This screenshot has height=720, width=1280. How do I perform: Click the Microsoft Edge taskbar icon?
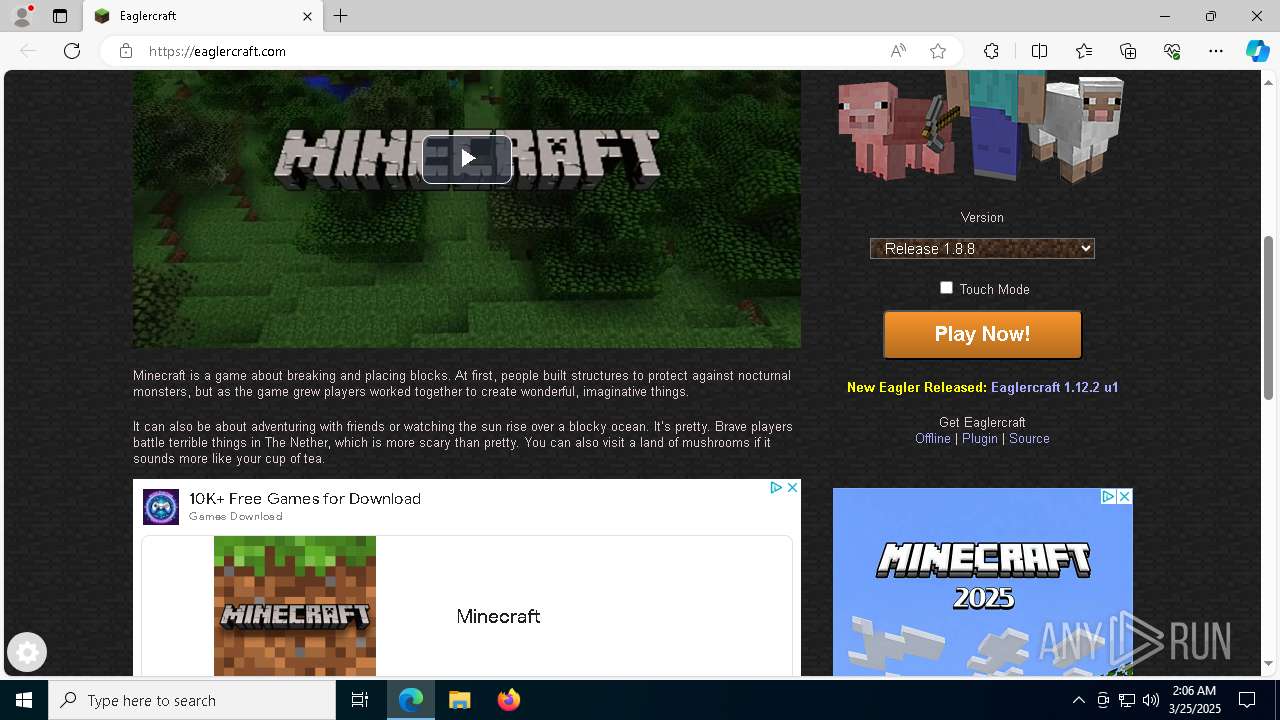(x=411, y=700)
